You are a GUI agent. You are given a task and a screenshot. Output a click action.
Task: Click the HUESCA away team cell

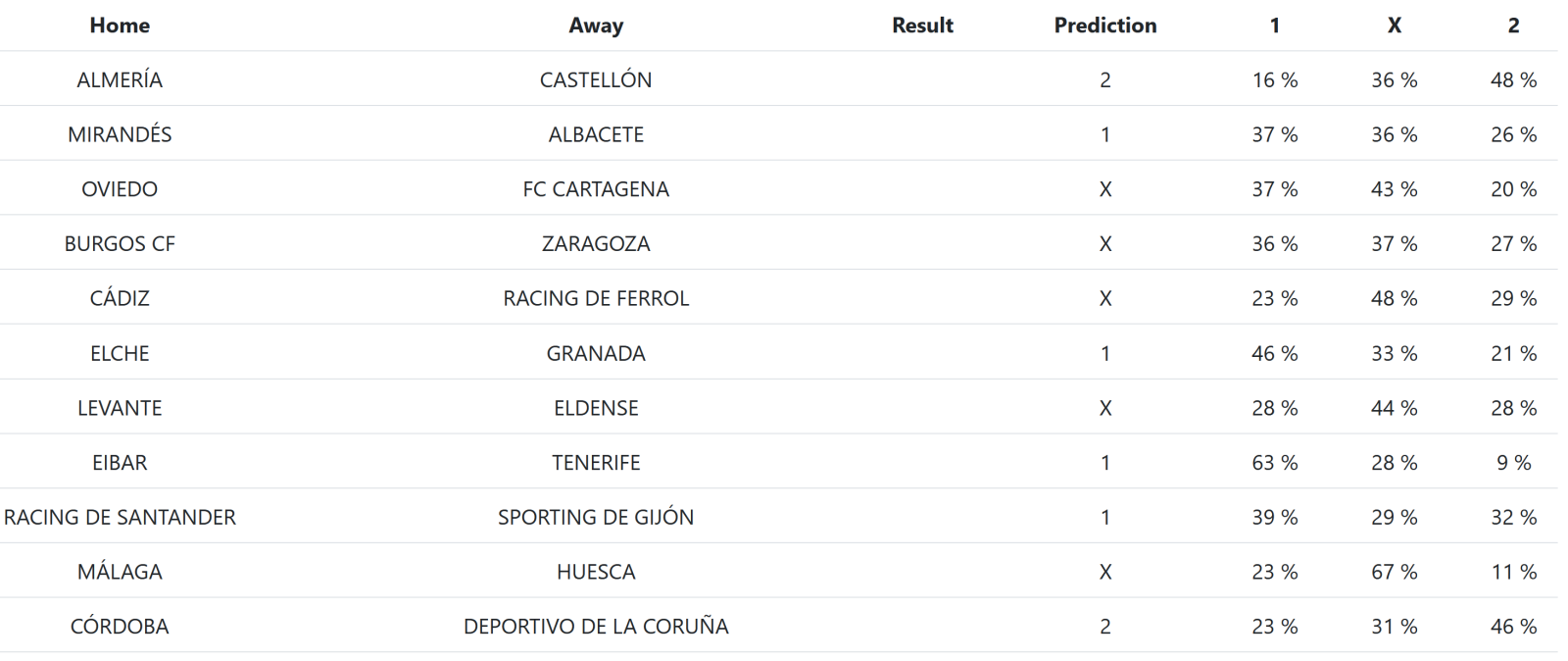pyautogui.click(x=596, y=572)
